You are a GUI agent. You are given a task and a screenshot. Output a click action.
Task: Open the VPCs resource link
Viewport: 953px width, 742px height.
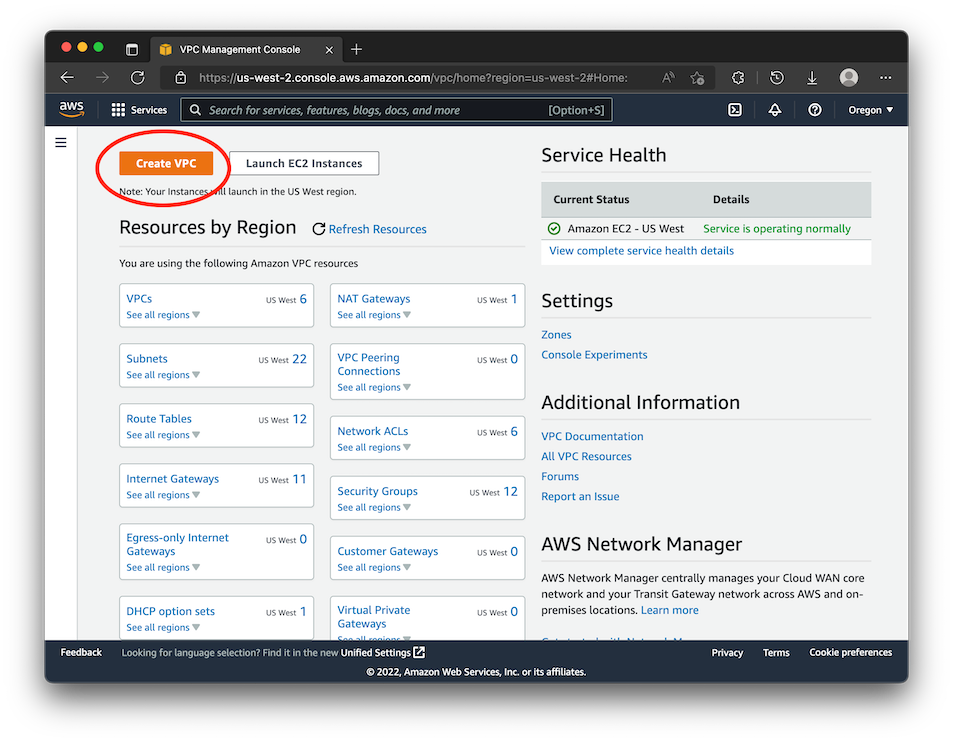(139, 299)
